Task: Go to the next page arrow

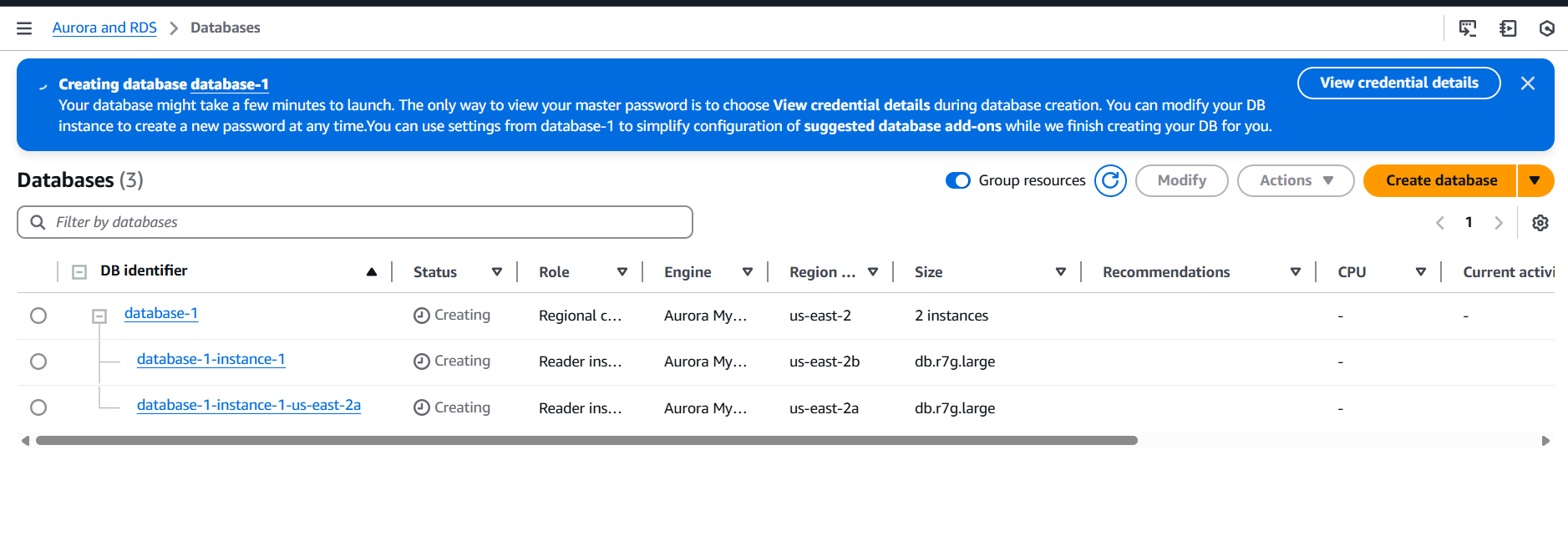Action: [1499, 223]
